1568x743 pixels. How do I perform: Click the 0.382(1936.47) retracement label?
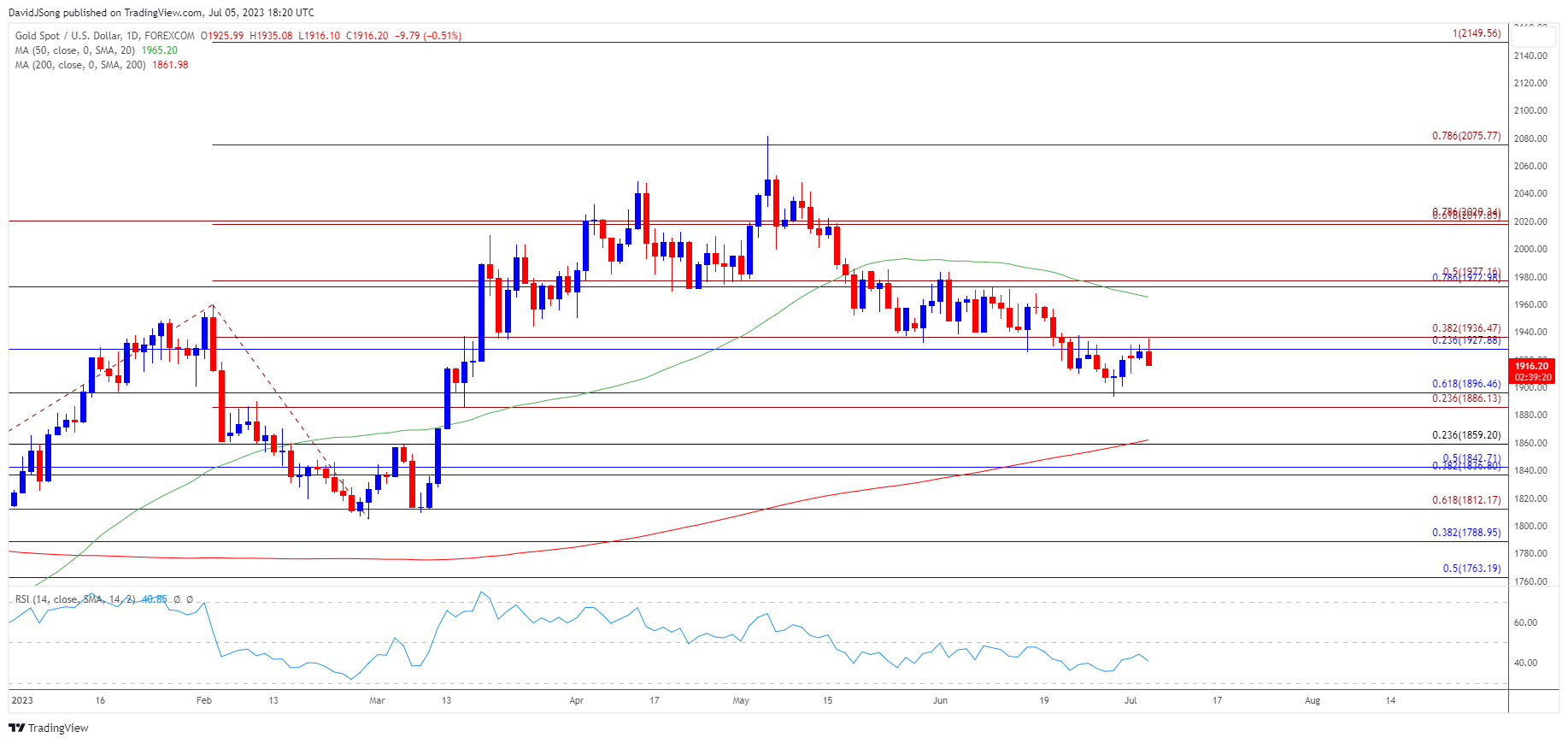tap(1466, 328)
